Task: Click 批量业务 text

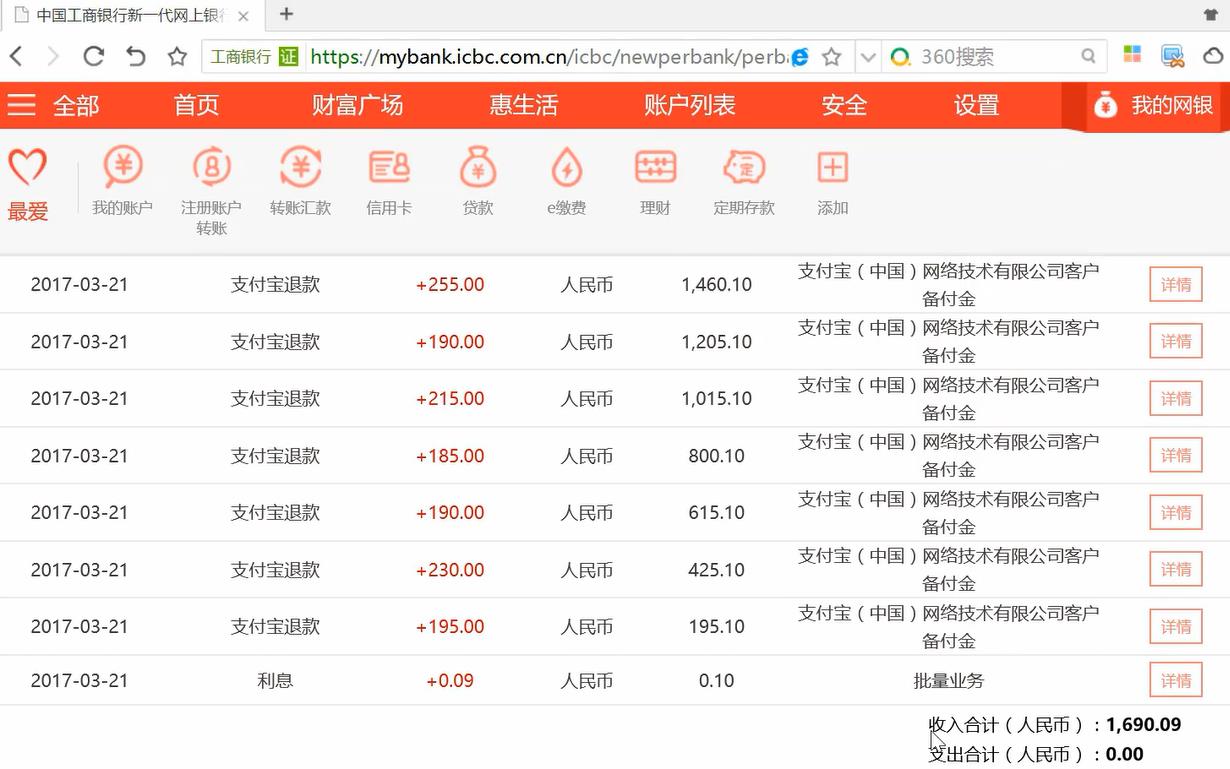Action: 948,681
